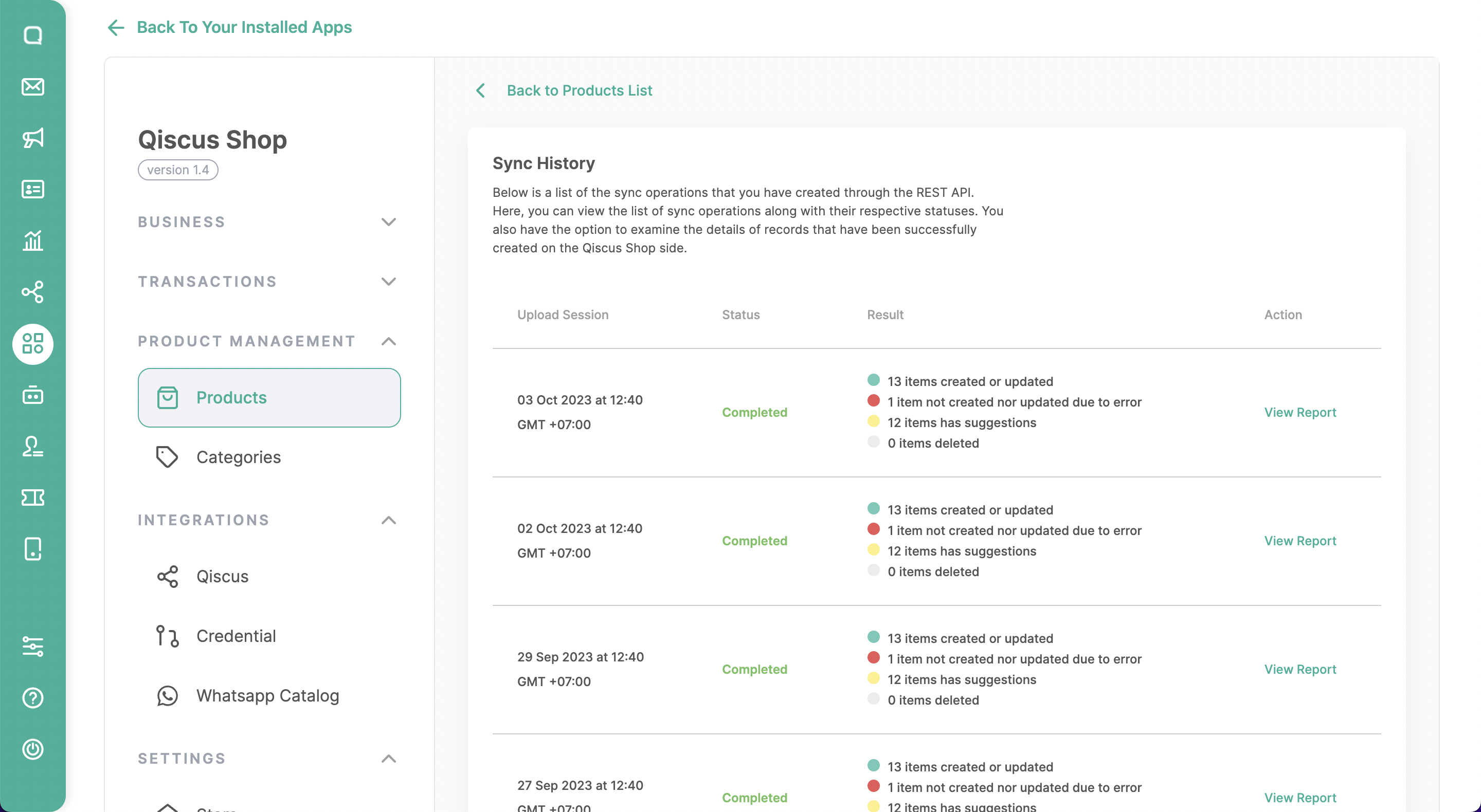Click Back to Products List link
1481x812 pixels.
tap(579, 90)
